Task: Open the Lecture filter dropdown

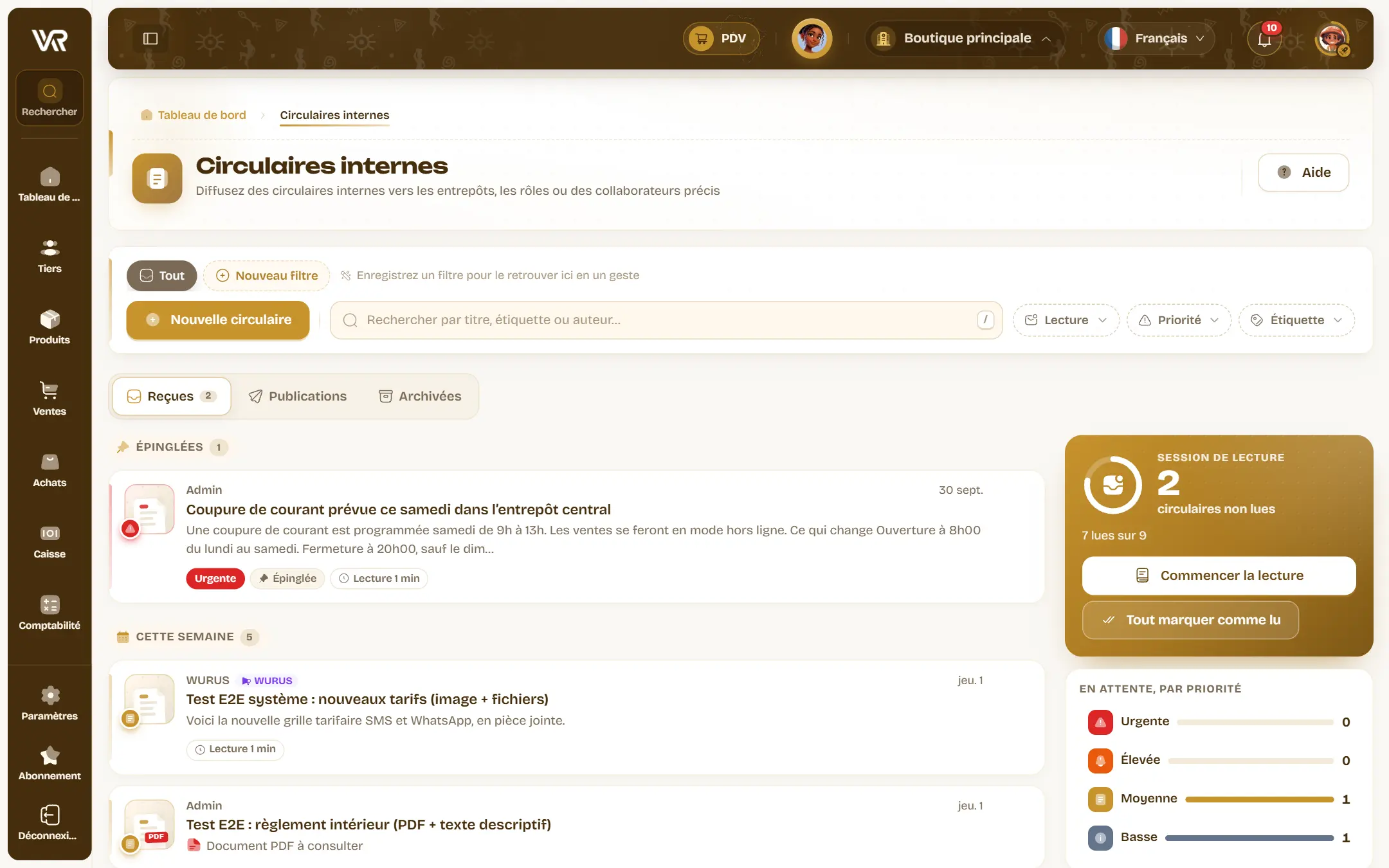Action: pos(1066,320)
